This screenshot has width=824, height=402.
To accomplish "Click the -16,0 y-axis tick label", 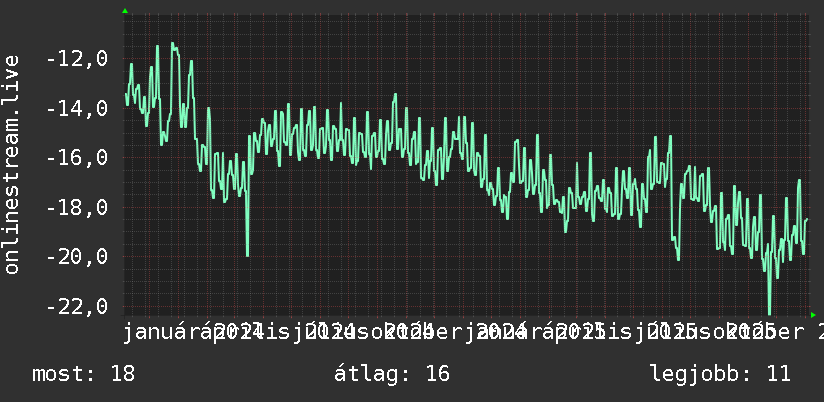I will tap(77, 158).
